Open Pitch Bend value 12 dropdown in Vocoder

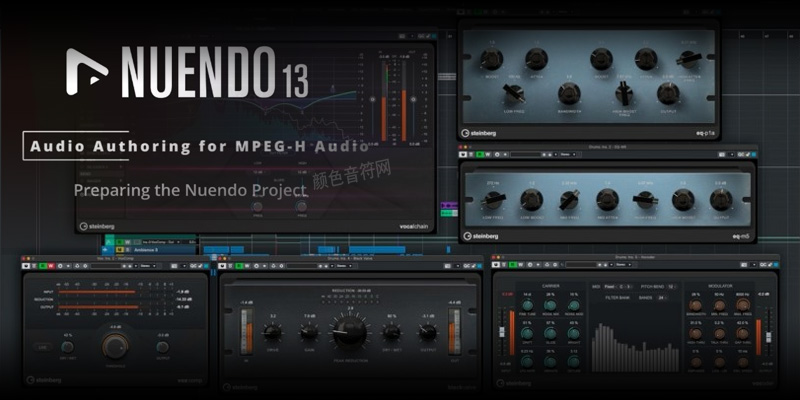673,287
